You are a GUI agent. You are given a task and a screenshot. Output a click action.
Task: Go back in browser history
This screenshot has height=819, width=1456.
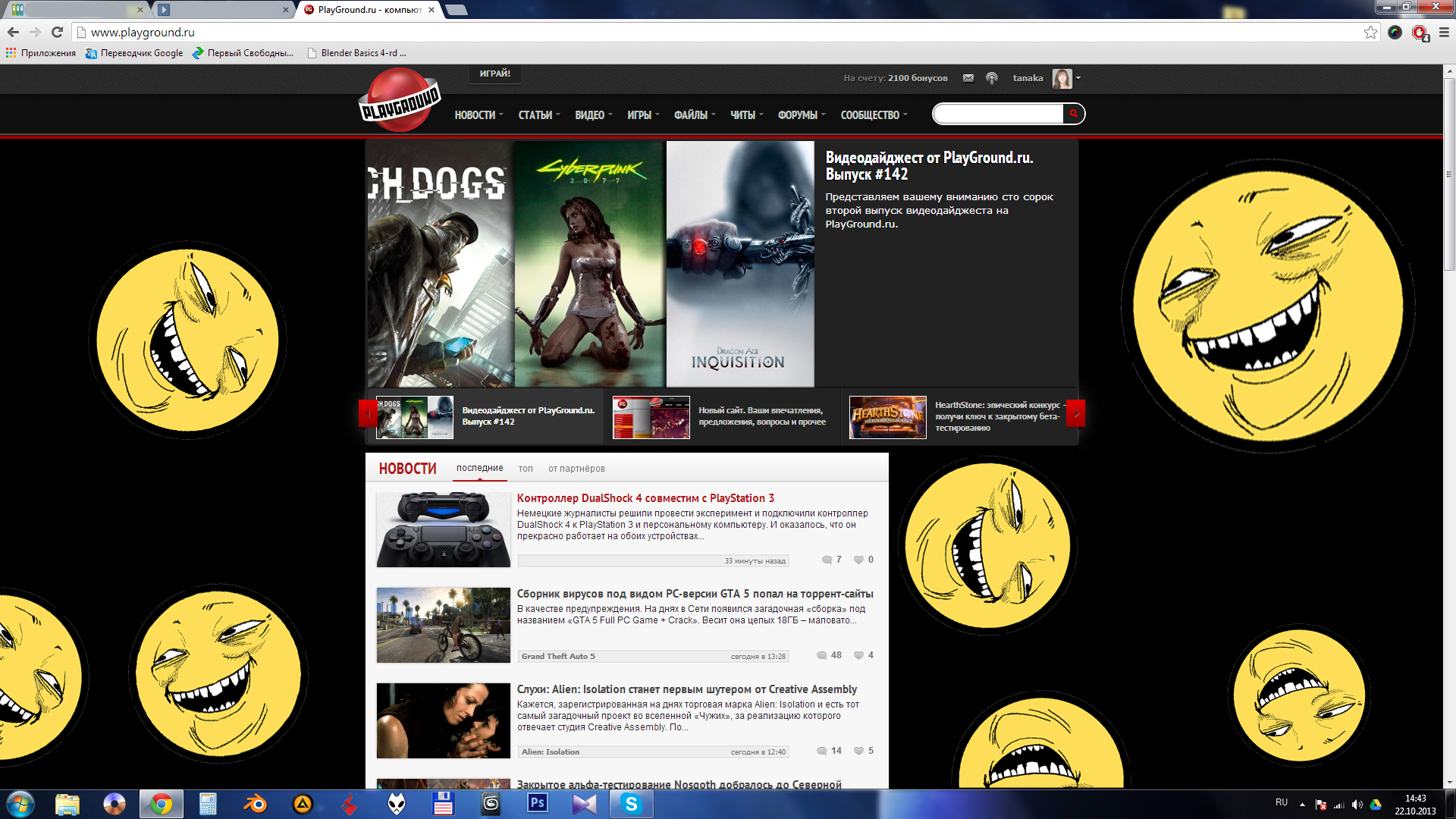click(13, 32)
